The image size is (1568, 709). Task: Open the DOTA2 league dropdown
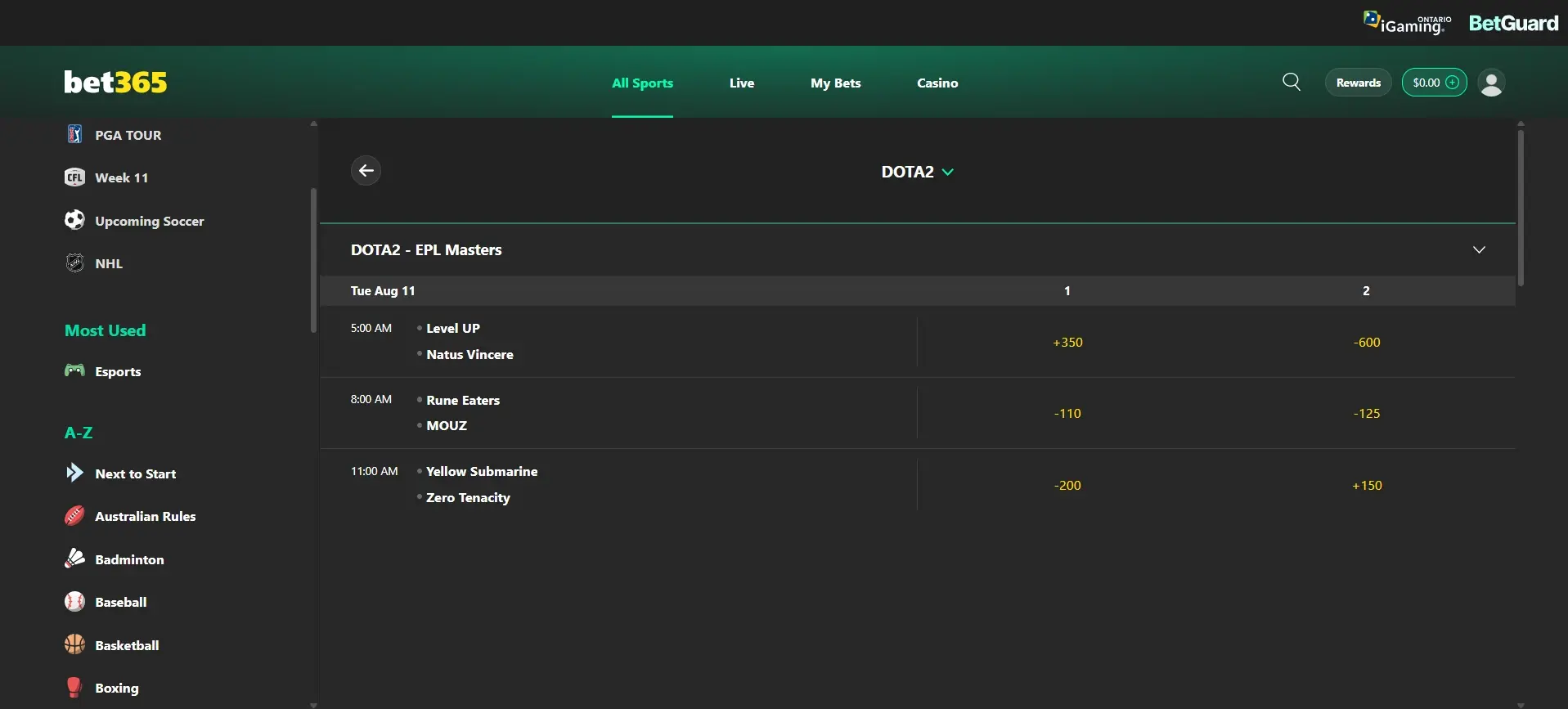917,172
